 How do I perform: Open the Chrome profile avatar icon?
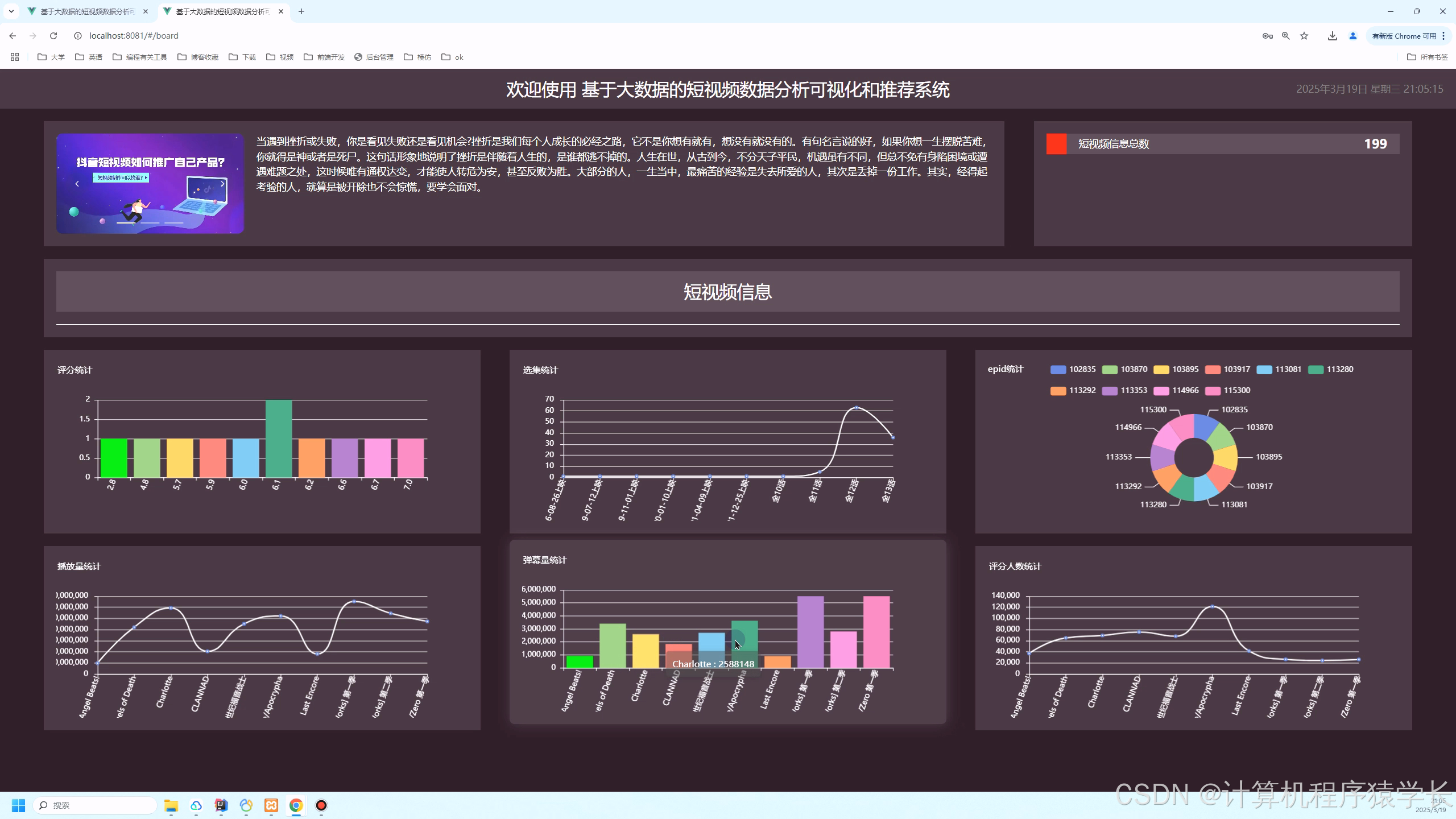[x=1353, y=36]
